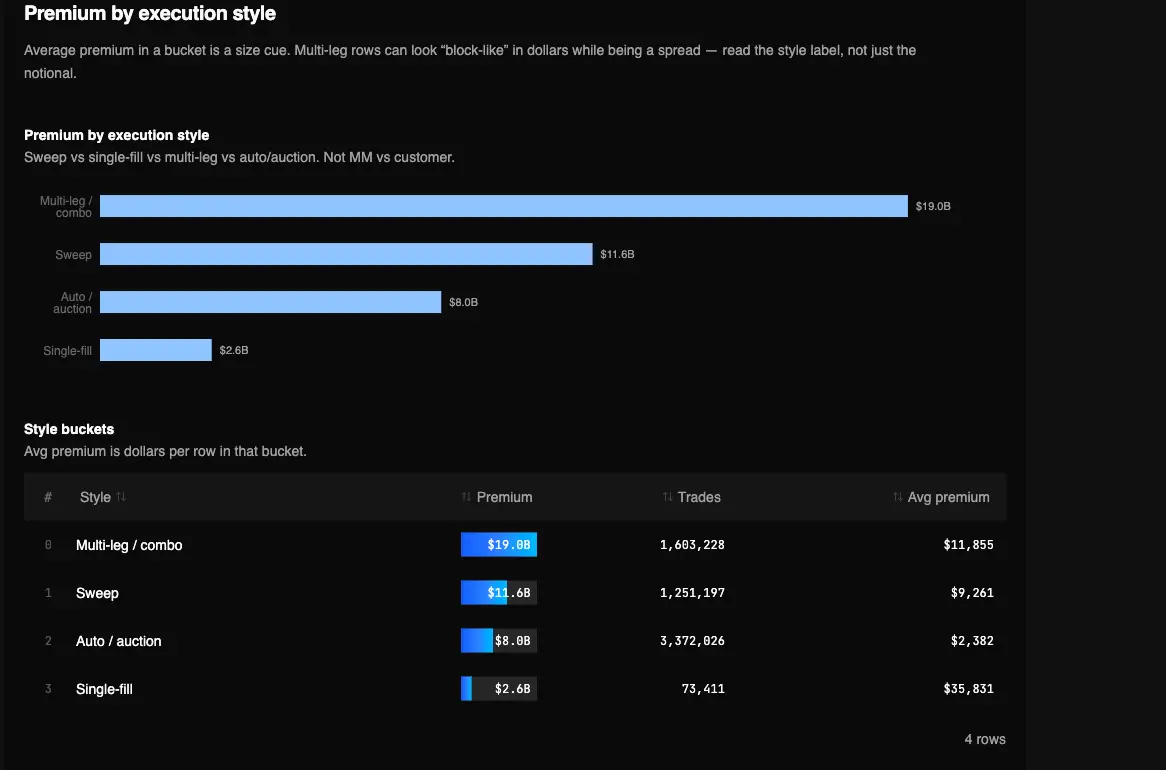Click trades value 73,411

[x=703, y=689]
